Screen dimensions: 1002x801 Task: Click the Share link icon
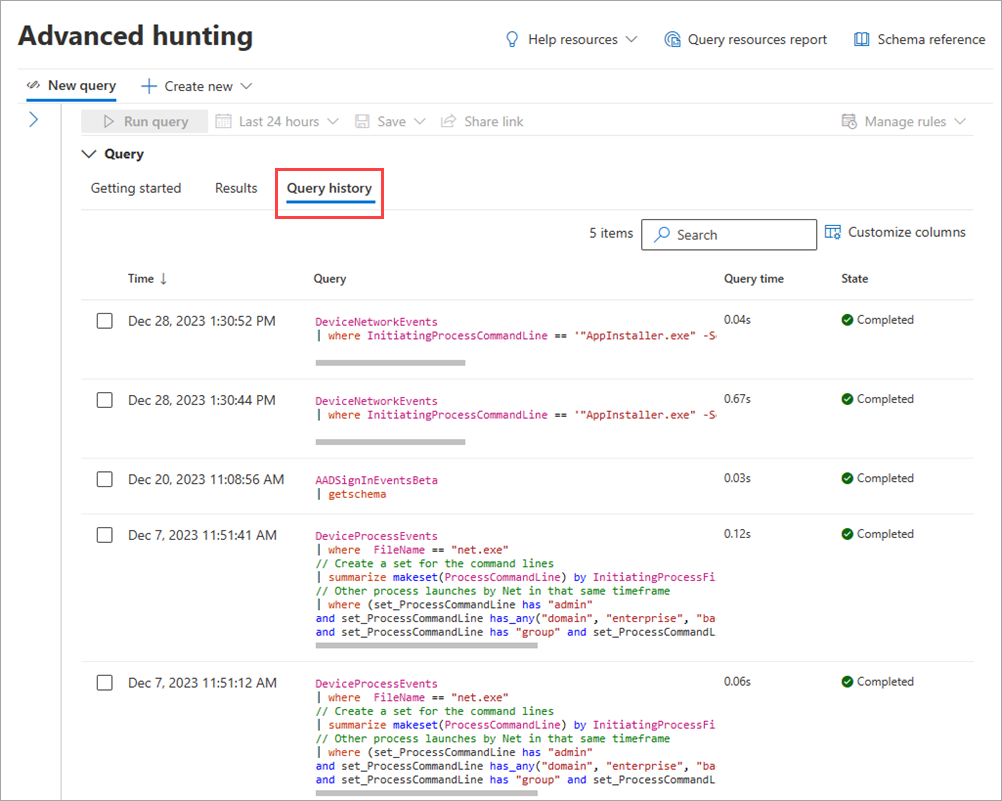449,121
